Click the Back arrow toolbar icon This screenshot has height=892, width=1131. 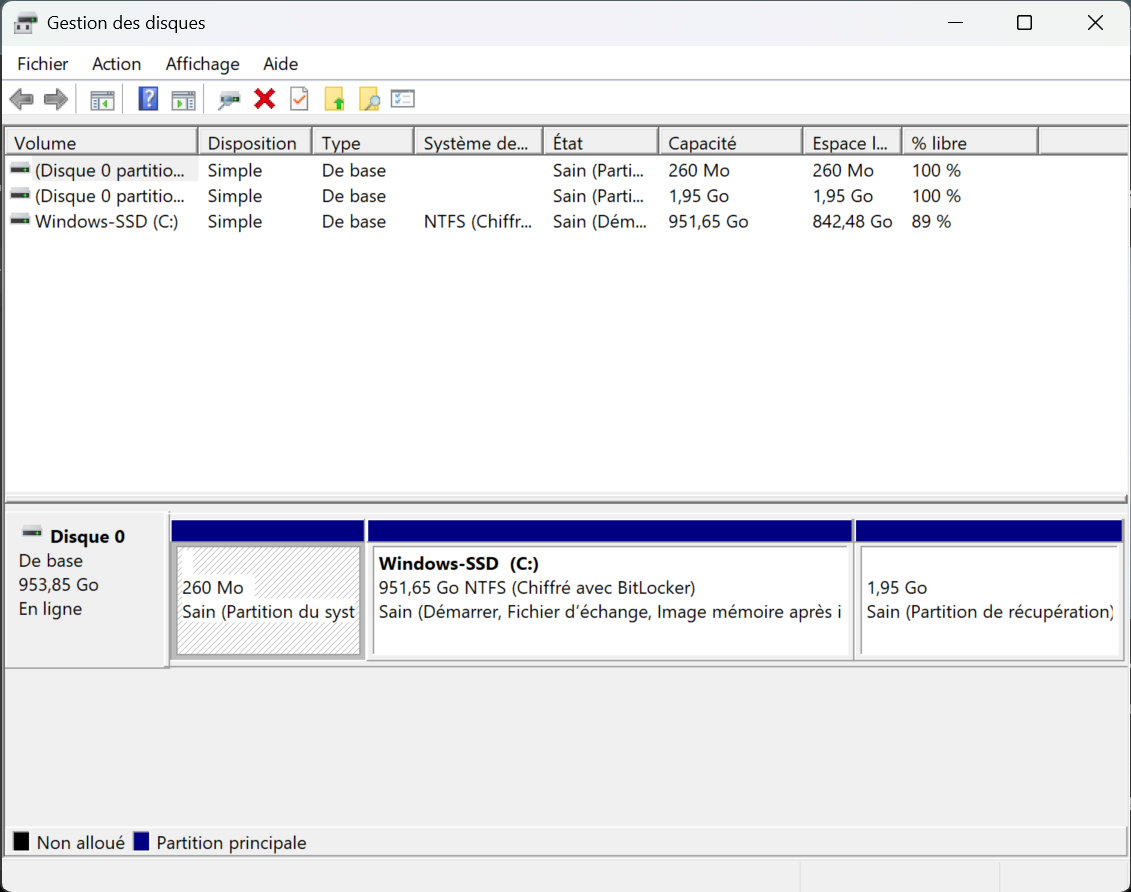[22, 99]
